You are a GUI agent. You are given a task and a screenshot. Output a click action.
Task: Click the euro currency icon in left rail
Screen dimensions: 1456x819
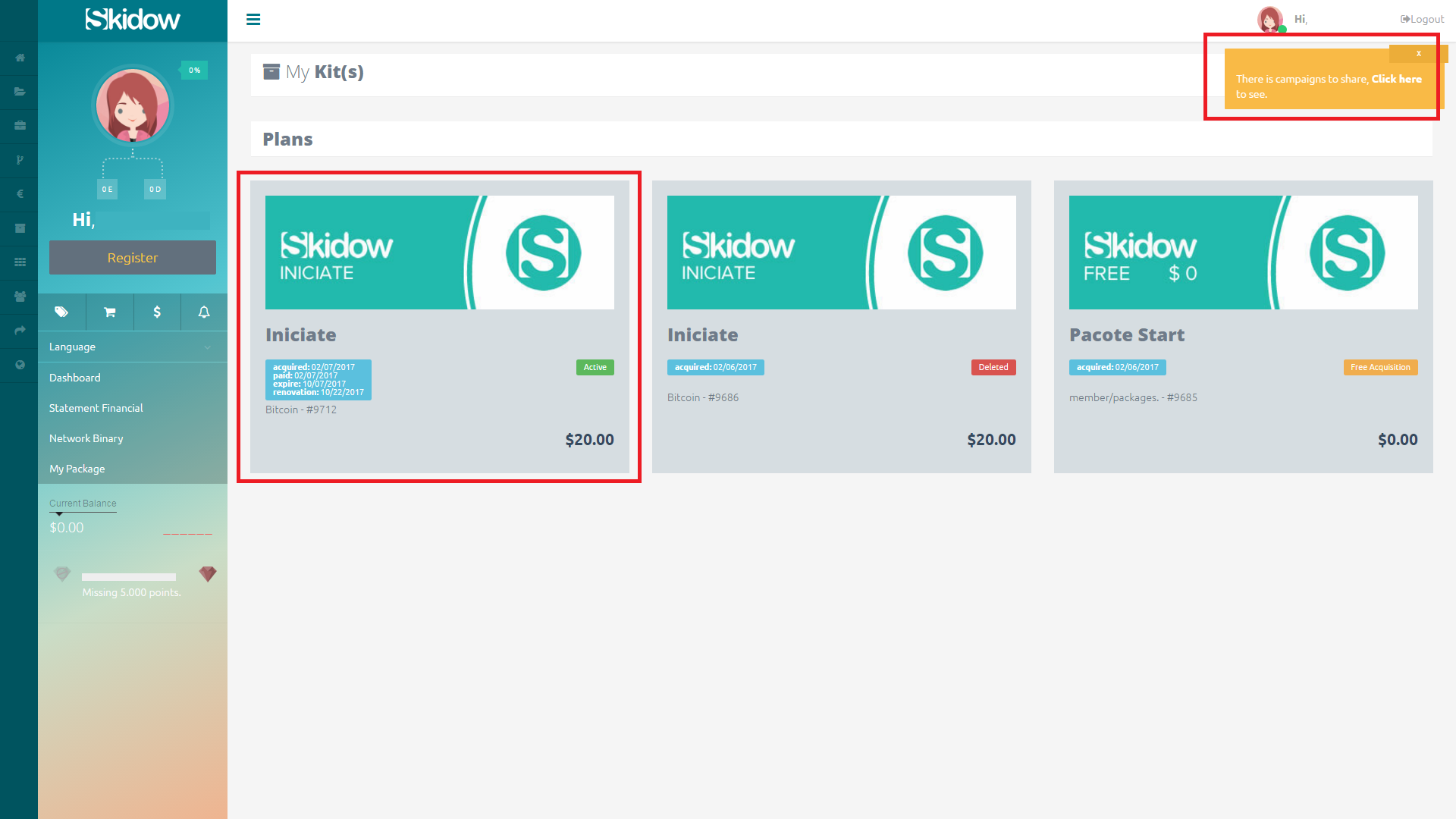tap(20, 194)
